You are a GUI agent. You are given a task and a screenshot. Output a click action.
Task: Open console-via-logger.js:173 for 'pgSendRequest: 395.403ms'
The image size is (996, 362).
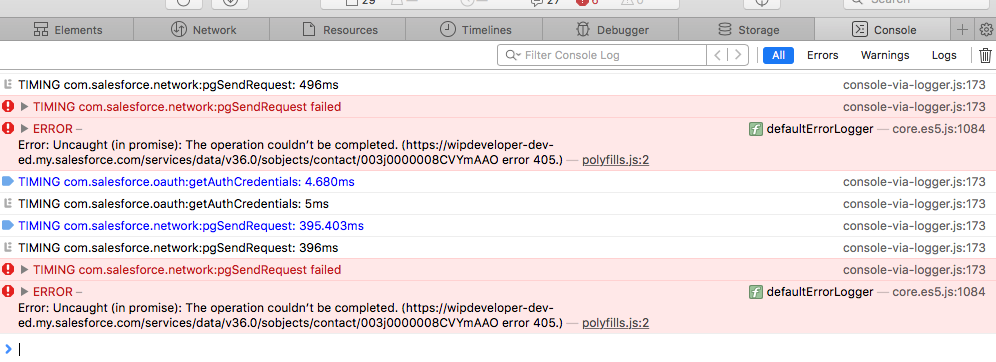tap(915, 226)
